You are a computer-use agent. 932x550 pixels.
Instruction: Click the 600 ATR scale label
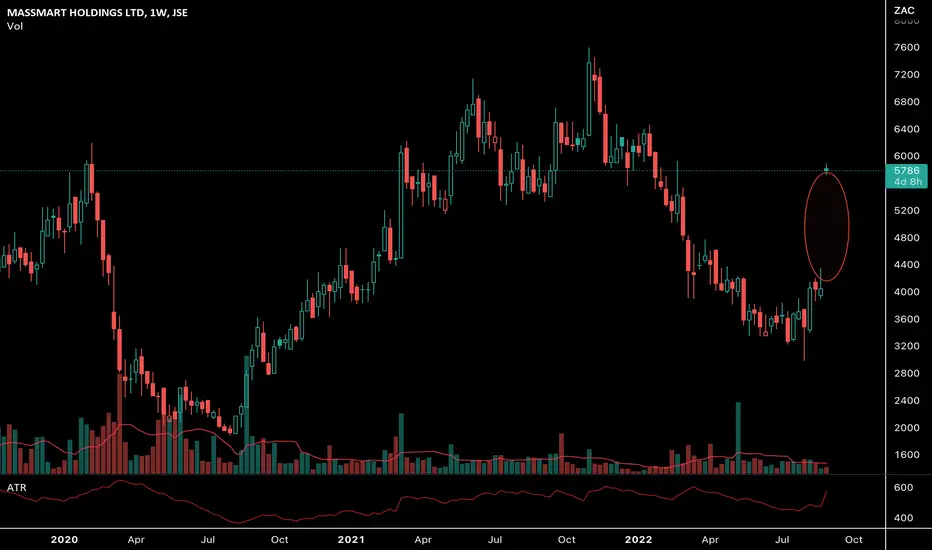(x=903, y=488)
